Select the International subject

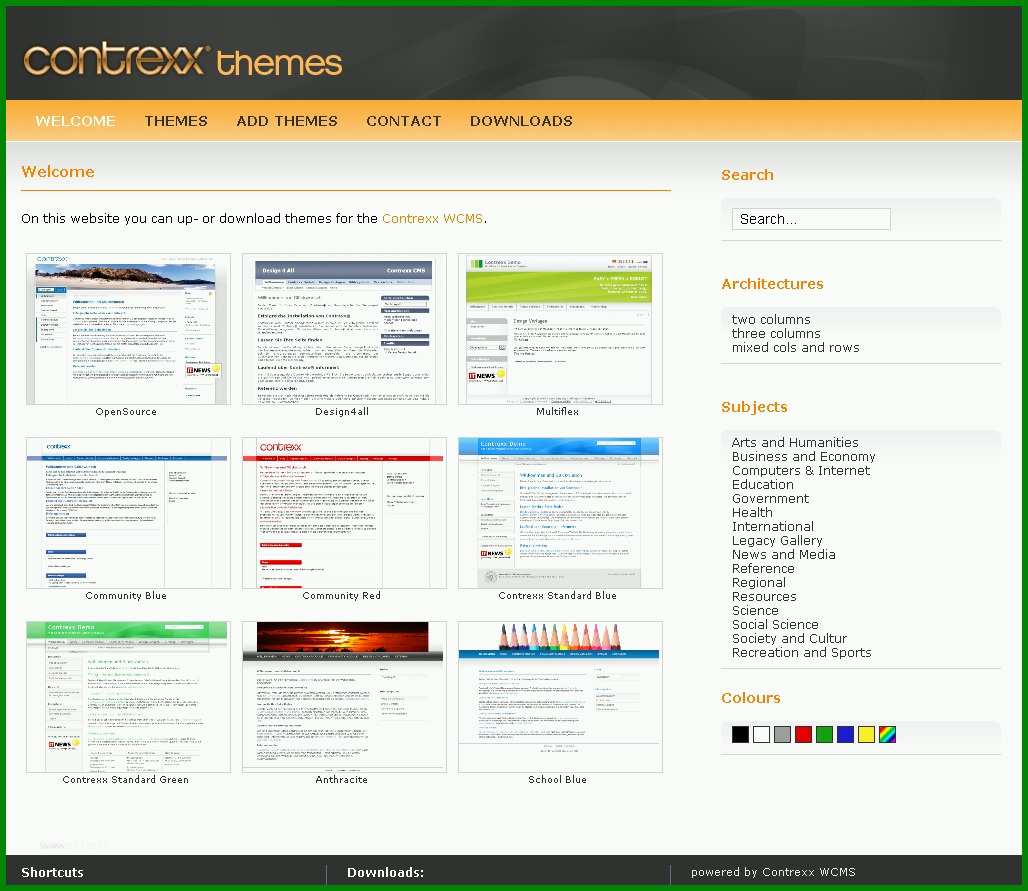[x=773, y=526]
